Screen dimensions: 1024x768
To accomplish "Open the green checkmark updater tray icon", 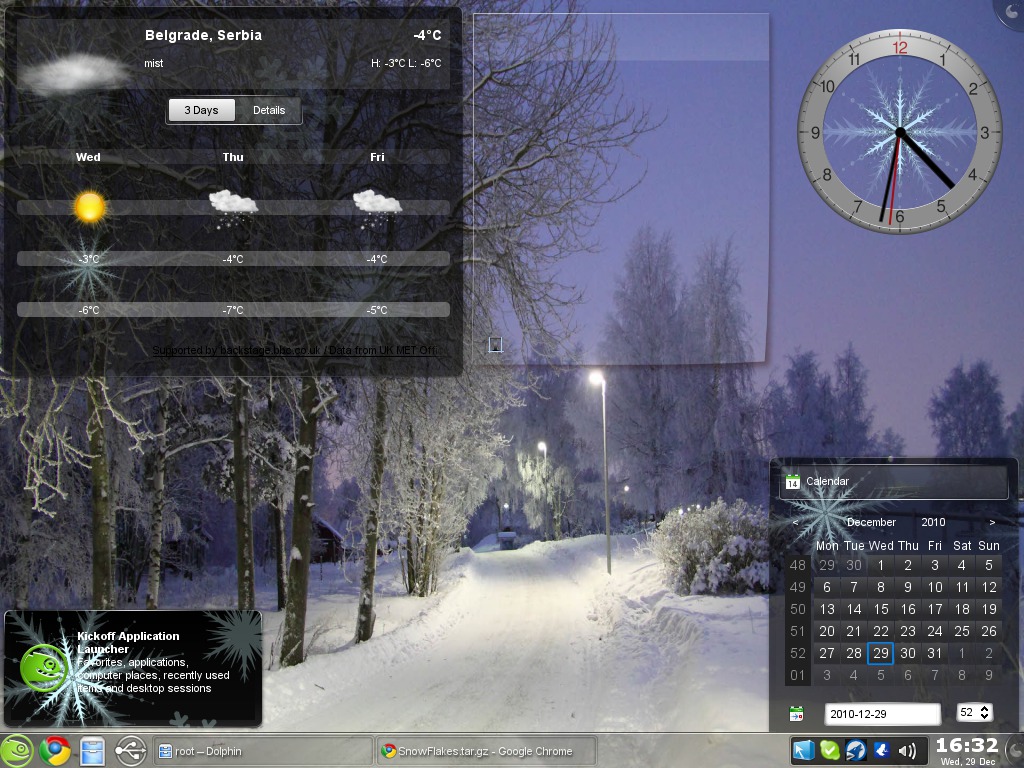I will click(x=829, y=750).
